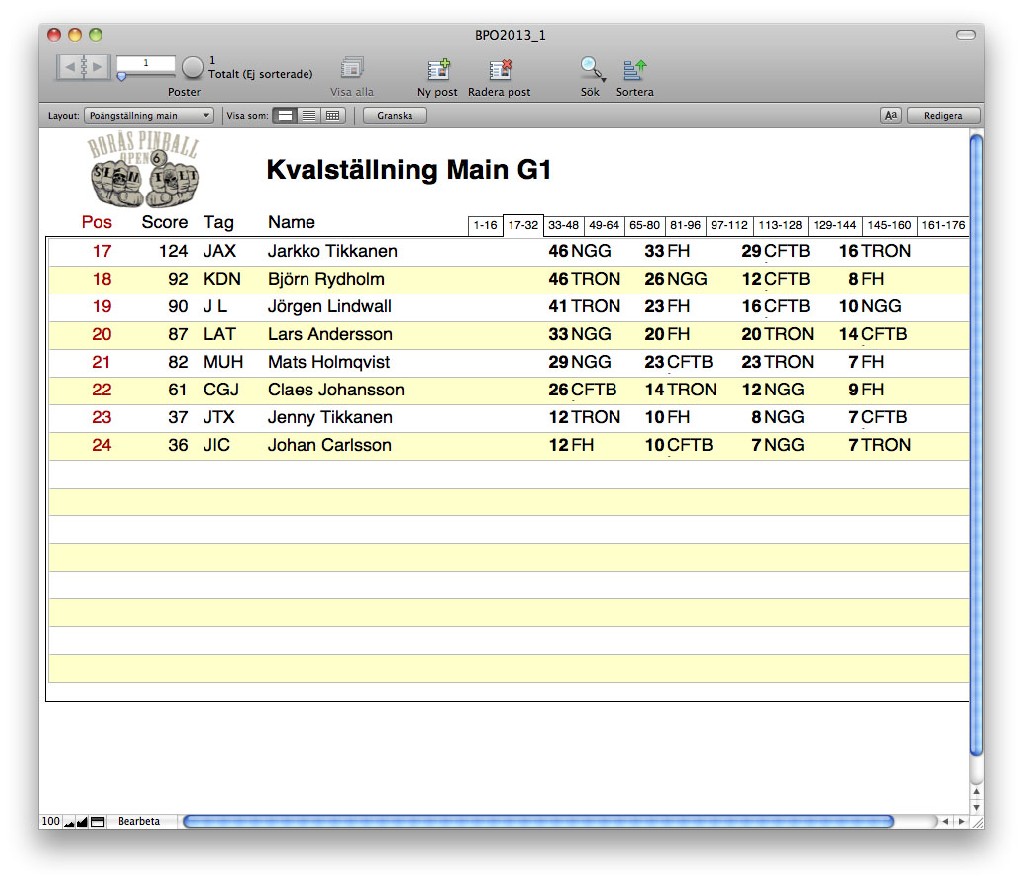This screenshot has height=884, width=1024.
Task: Click the Aa formatting bar button
Action: pos(891,116)
